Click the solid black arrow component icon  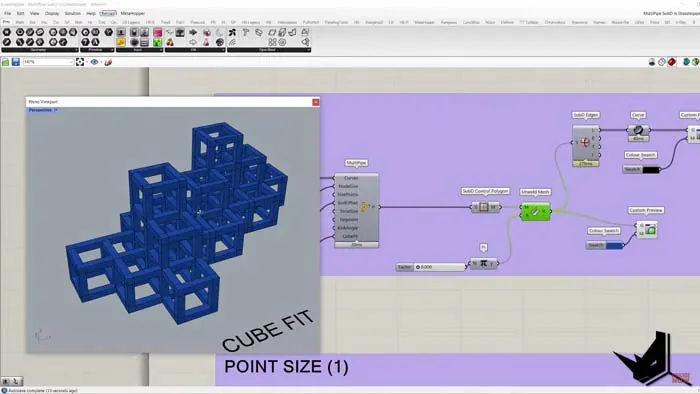[x=193, y=33]
